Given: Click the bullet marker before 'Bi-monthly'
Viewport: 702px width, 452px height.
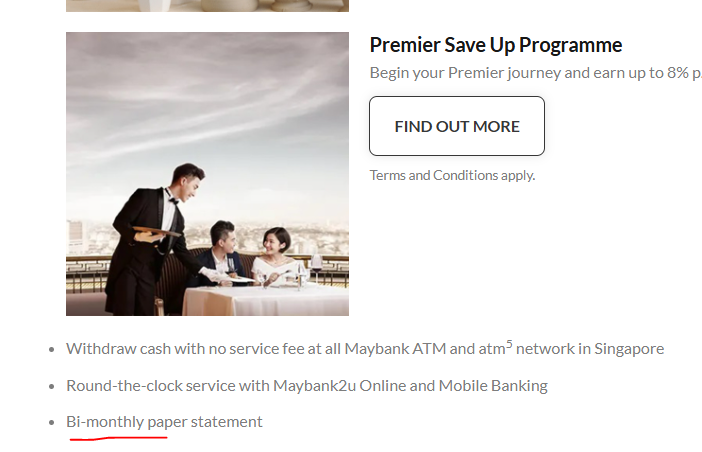Looking at the screenshot, I should coord(51,422).
